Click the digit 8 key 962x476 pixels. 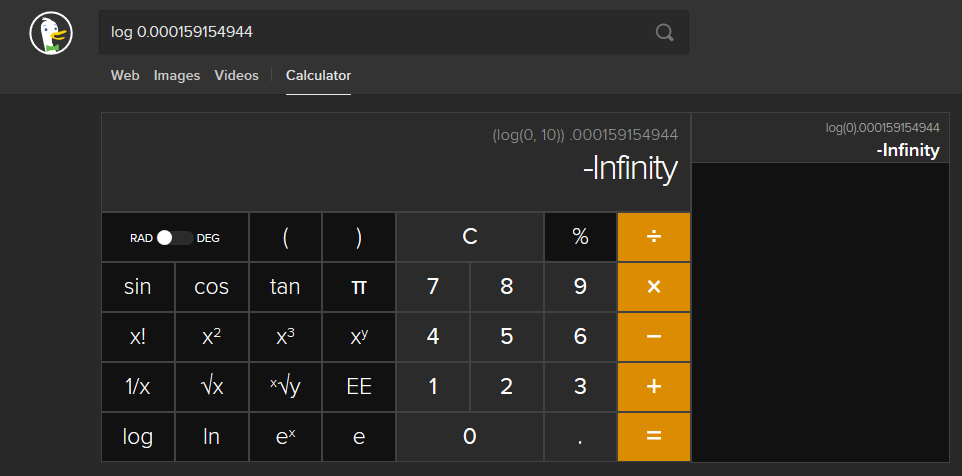[507, 287]
